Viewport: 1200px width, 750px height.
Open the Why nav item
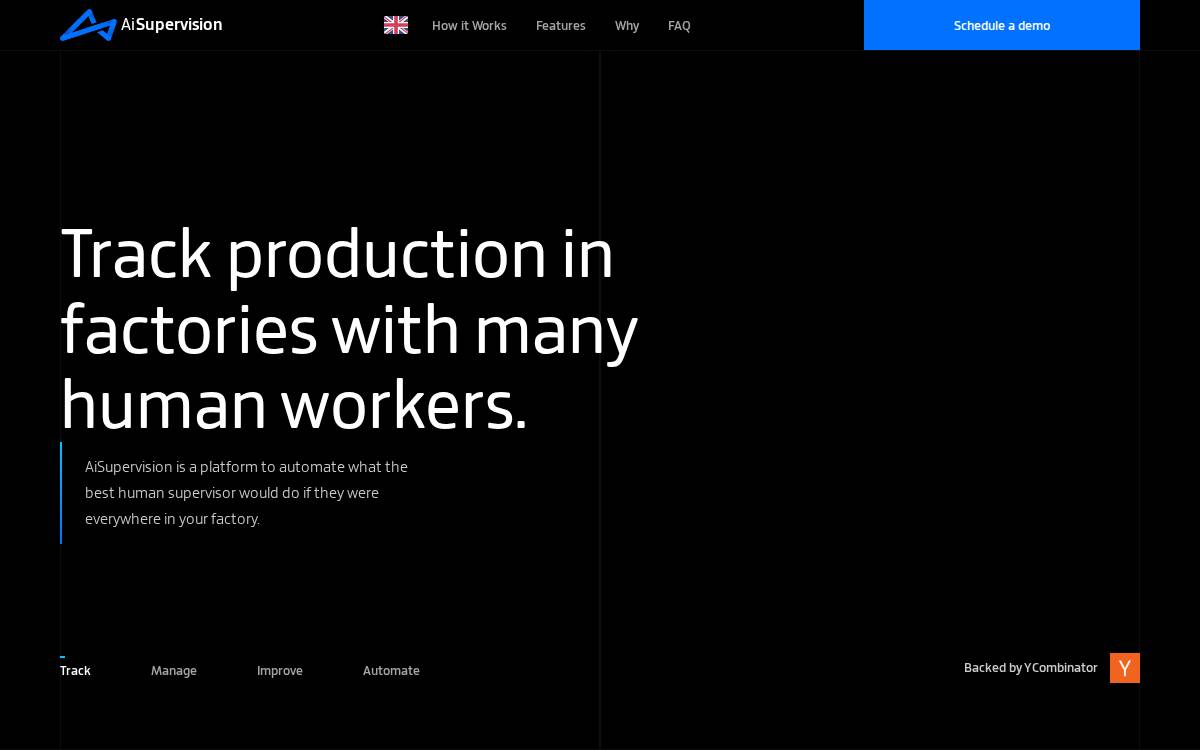(x=627, y=26)
